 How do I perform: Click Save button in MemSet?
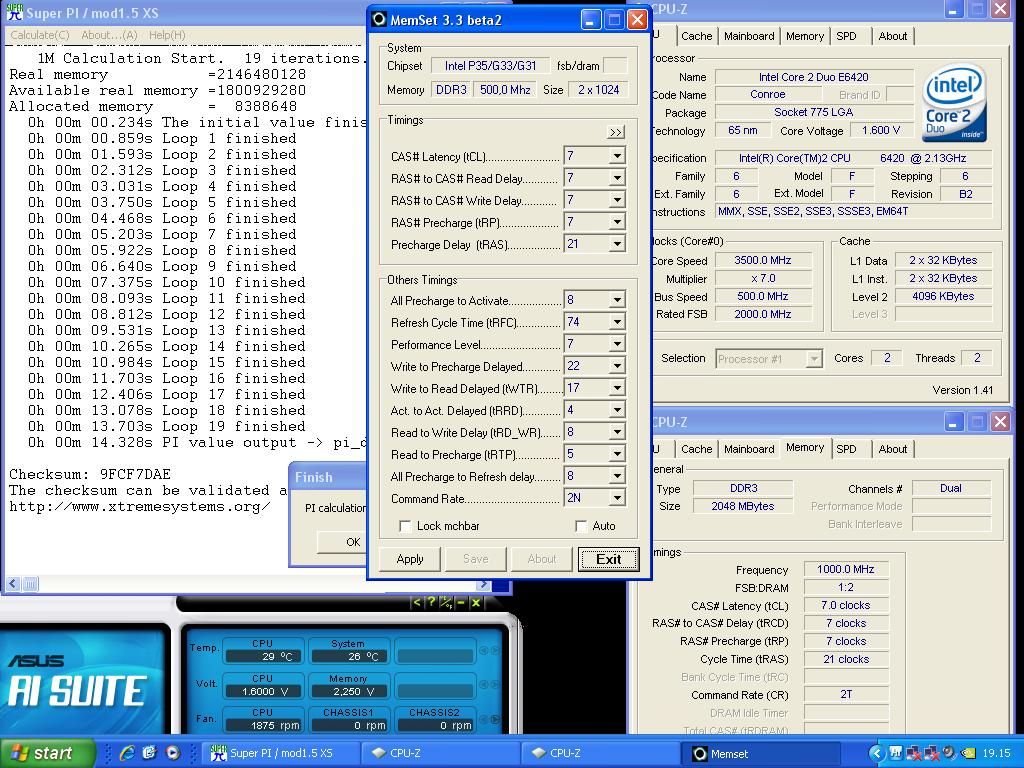(475, 559)
